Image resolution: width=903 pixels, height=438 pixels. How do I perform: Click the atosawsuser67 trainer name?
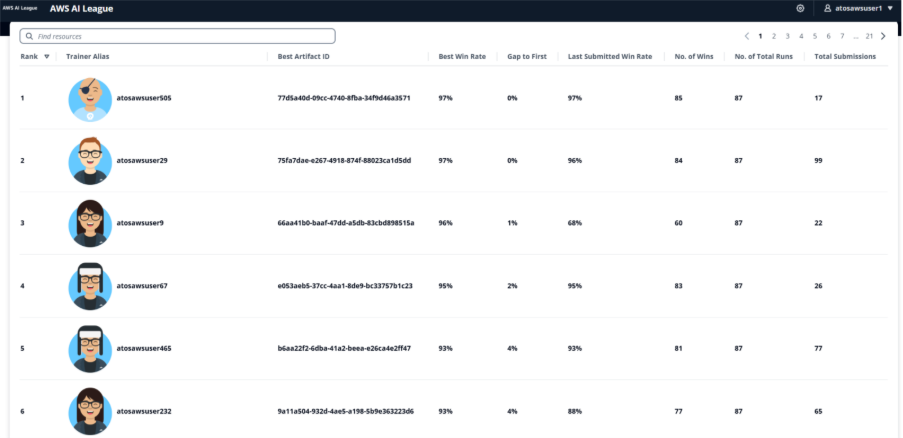[x=142, y=286]
